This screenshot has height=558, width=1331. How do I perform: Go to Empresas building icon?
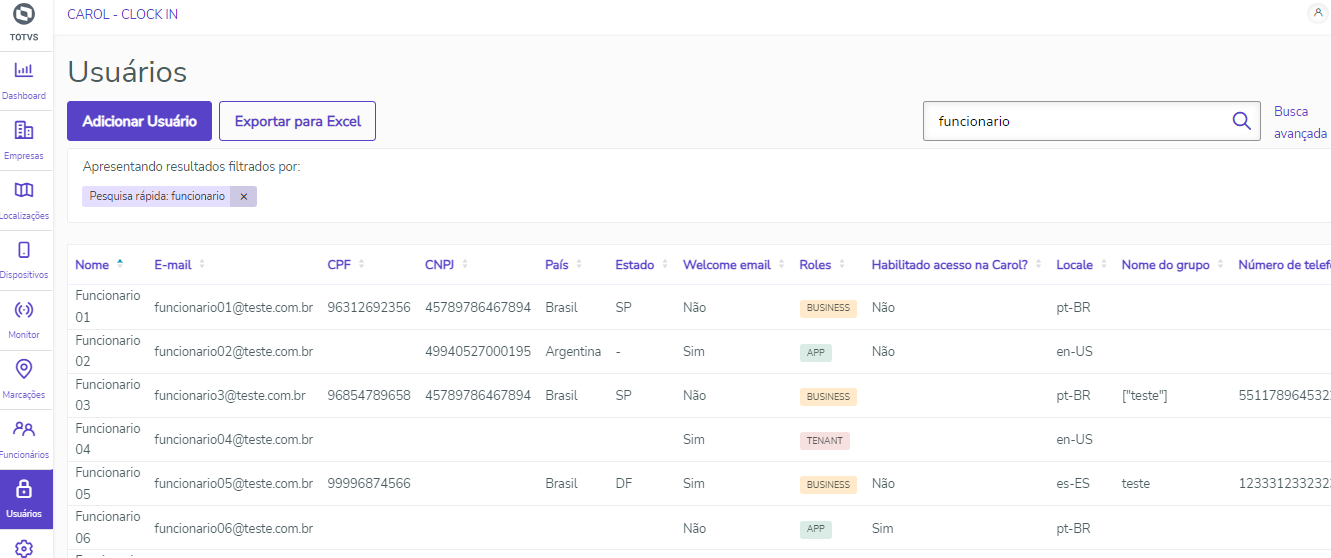click(24, 131)
